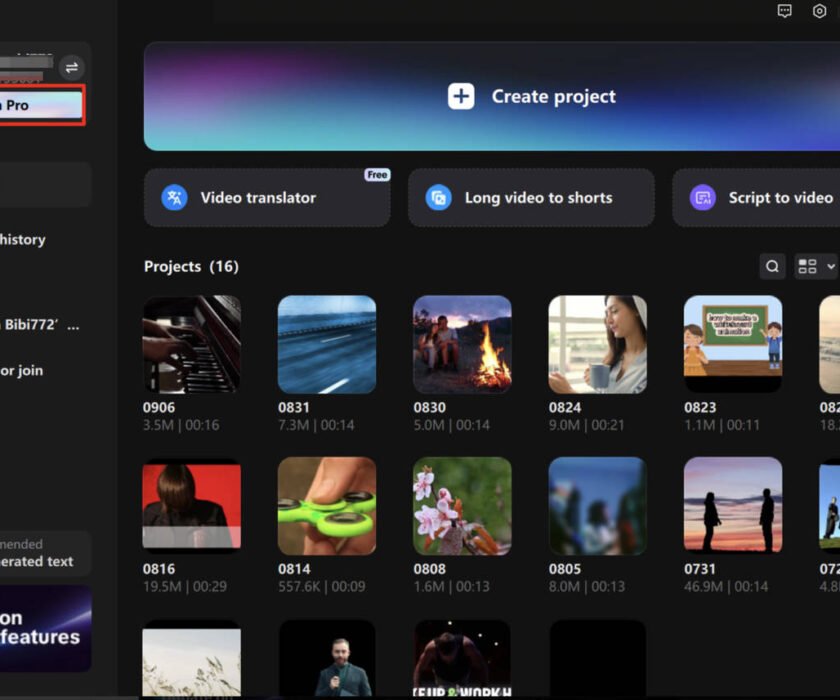Open project 0814 fidget spinner thumbnail

point(327,506)
